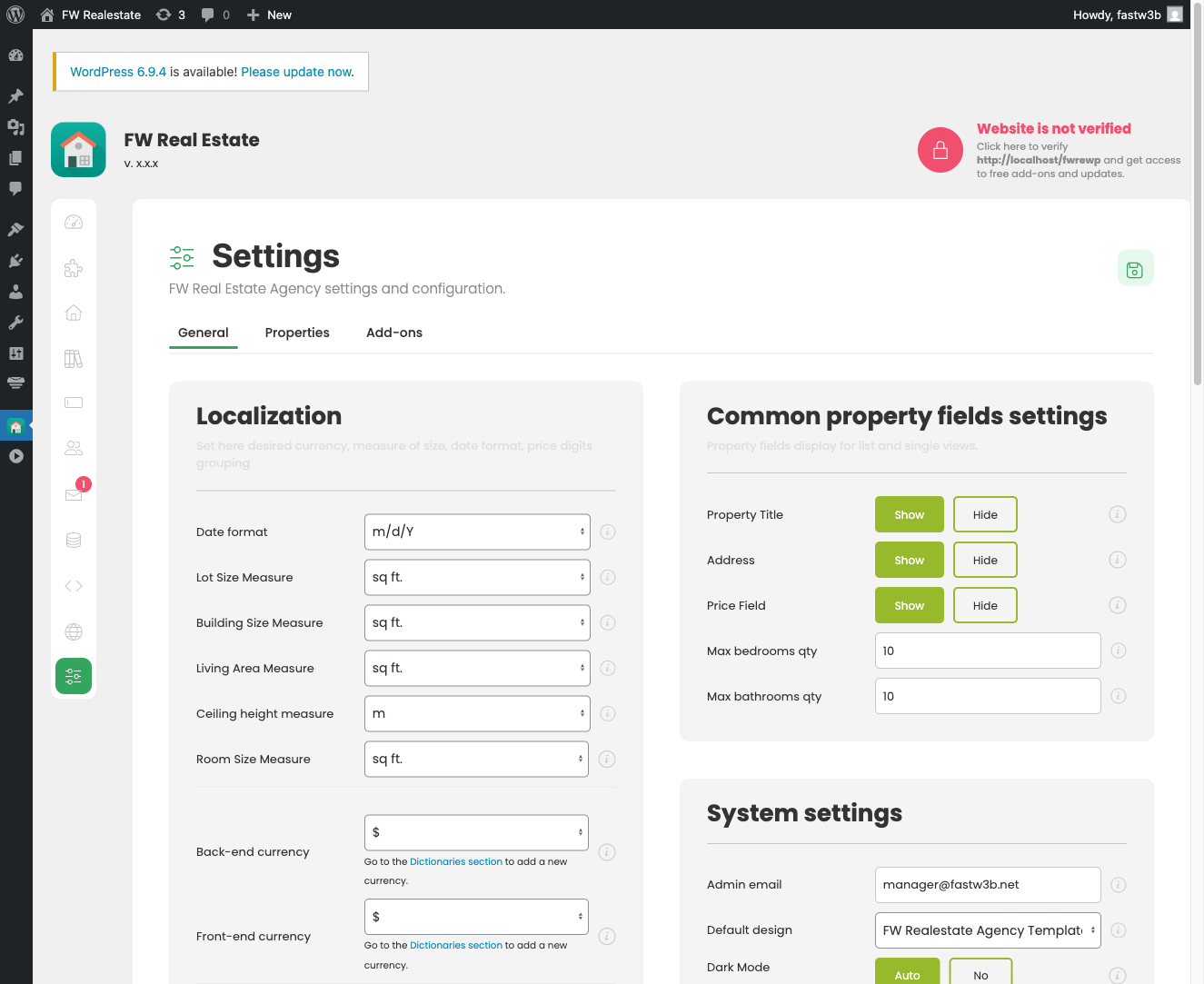Show the Address field
The width and height of the screenshot is (1204, 984).
pos(909,560)
